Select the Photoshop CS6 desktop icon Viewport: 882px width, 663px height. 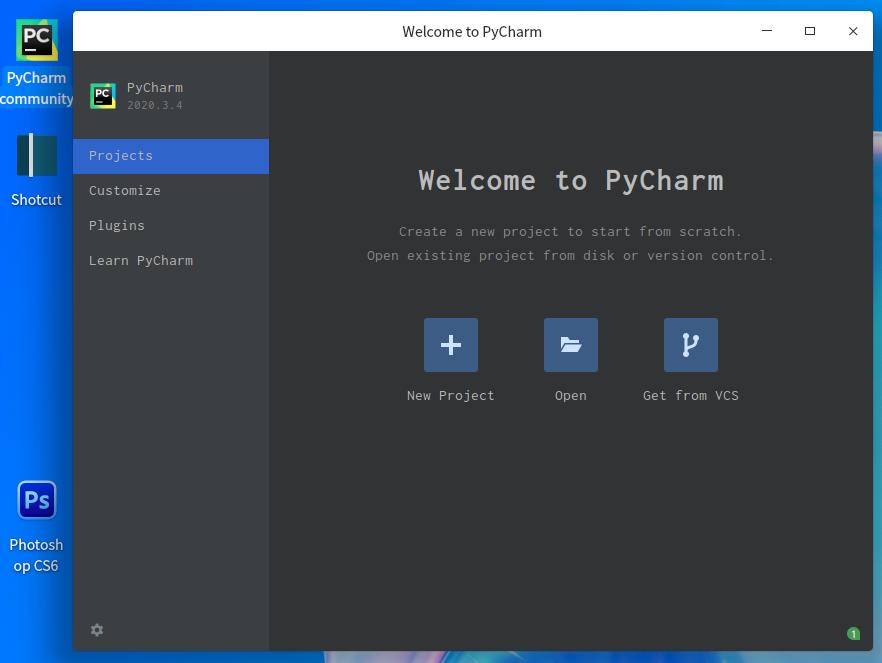pyautogui.click(x=37, y=527)
